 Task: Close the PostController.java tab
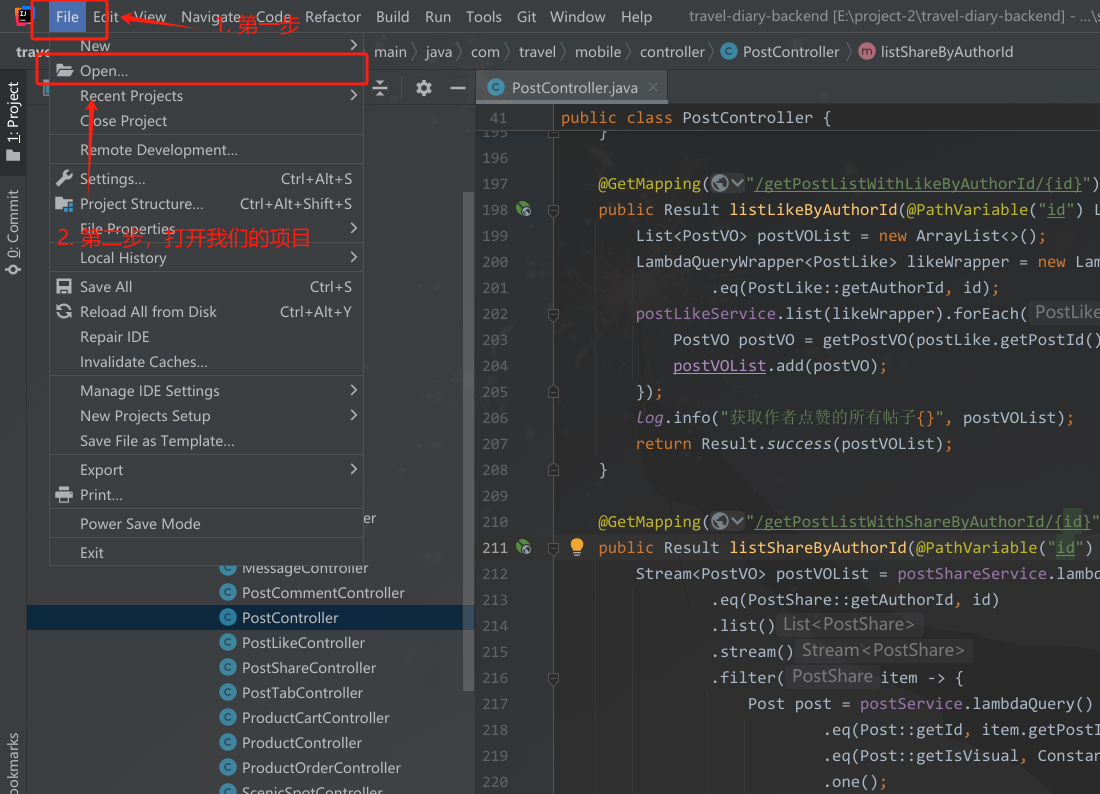pyautogui.click(x=653, y=87)
